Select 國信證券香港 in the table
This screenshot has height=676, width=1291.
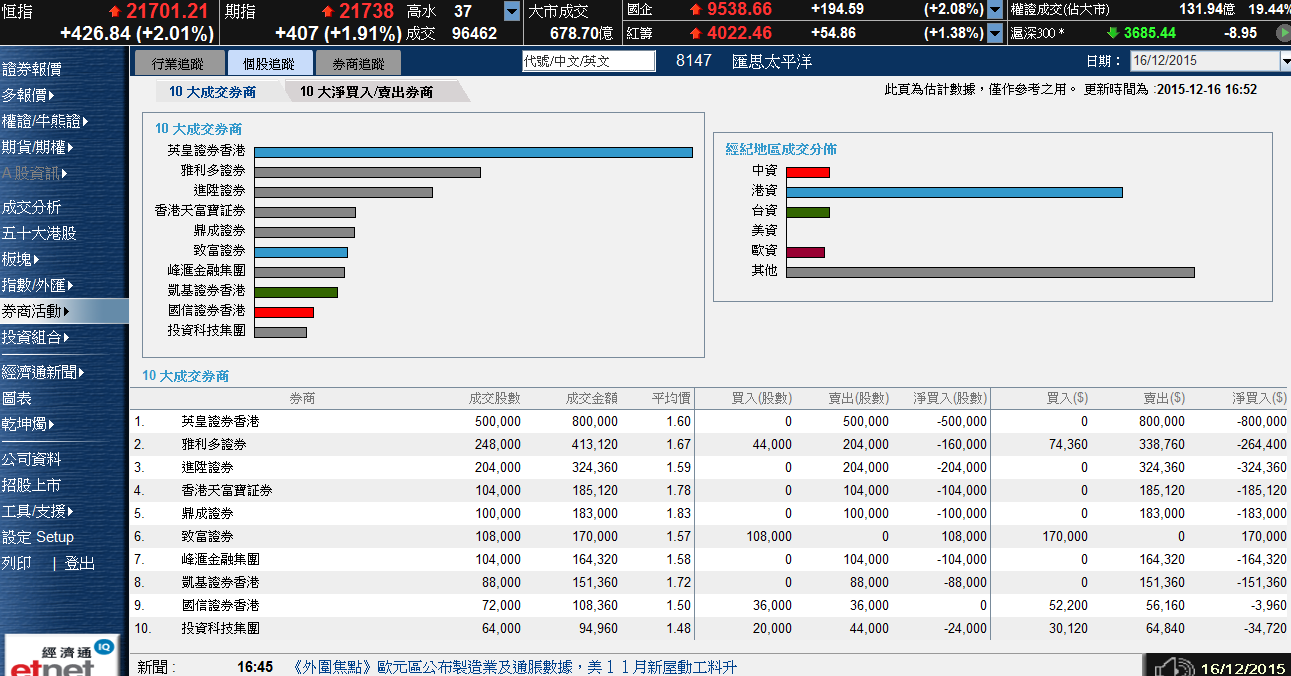point(220,605)
